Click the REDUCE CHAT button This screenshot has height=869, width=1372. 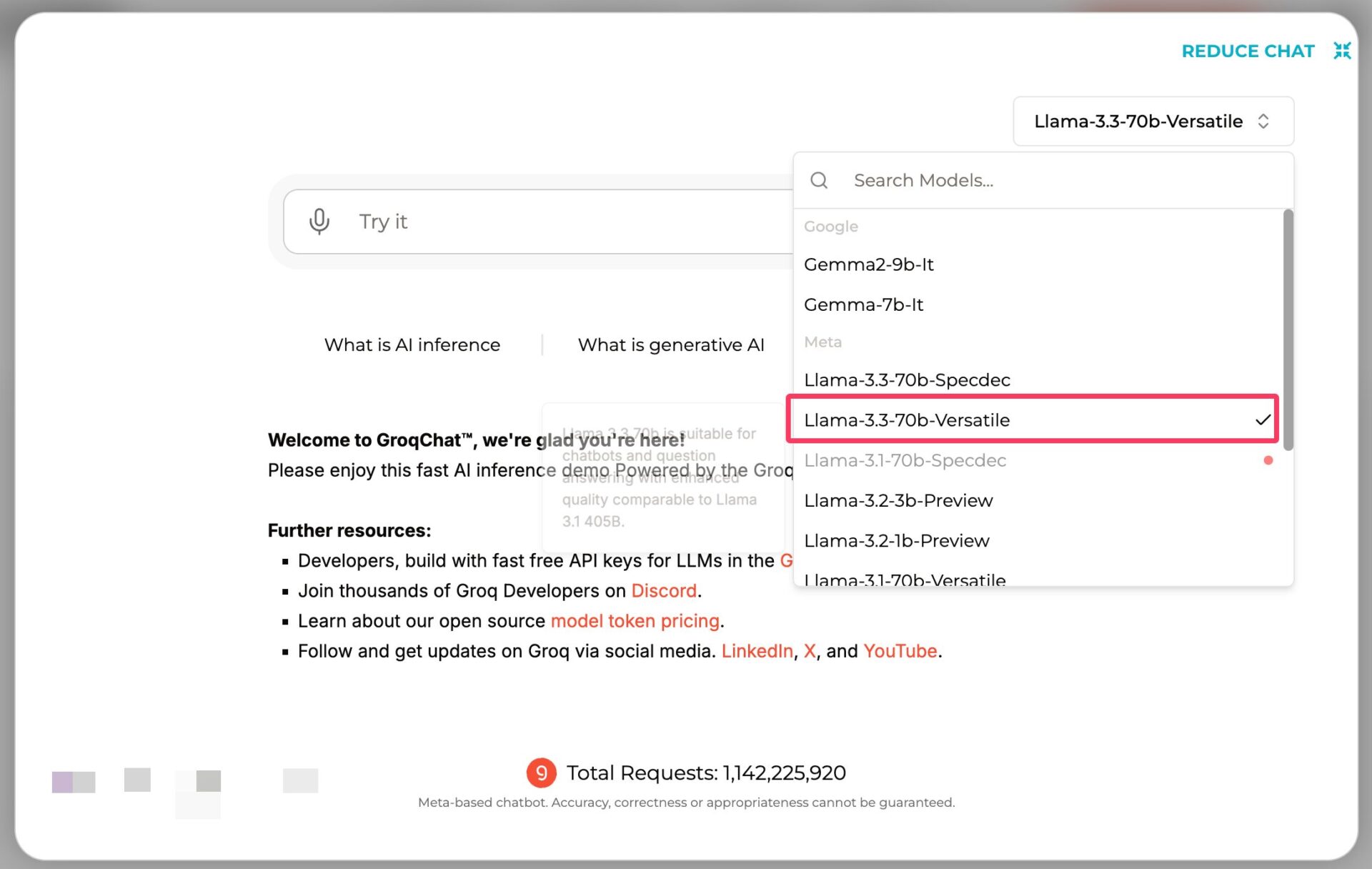1248,51
